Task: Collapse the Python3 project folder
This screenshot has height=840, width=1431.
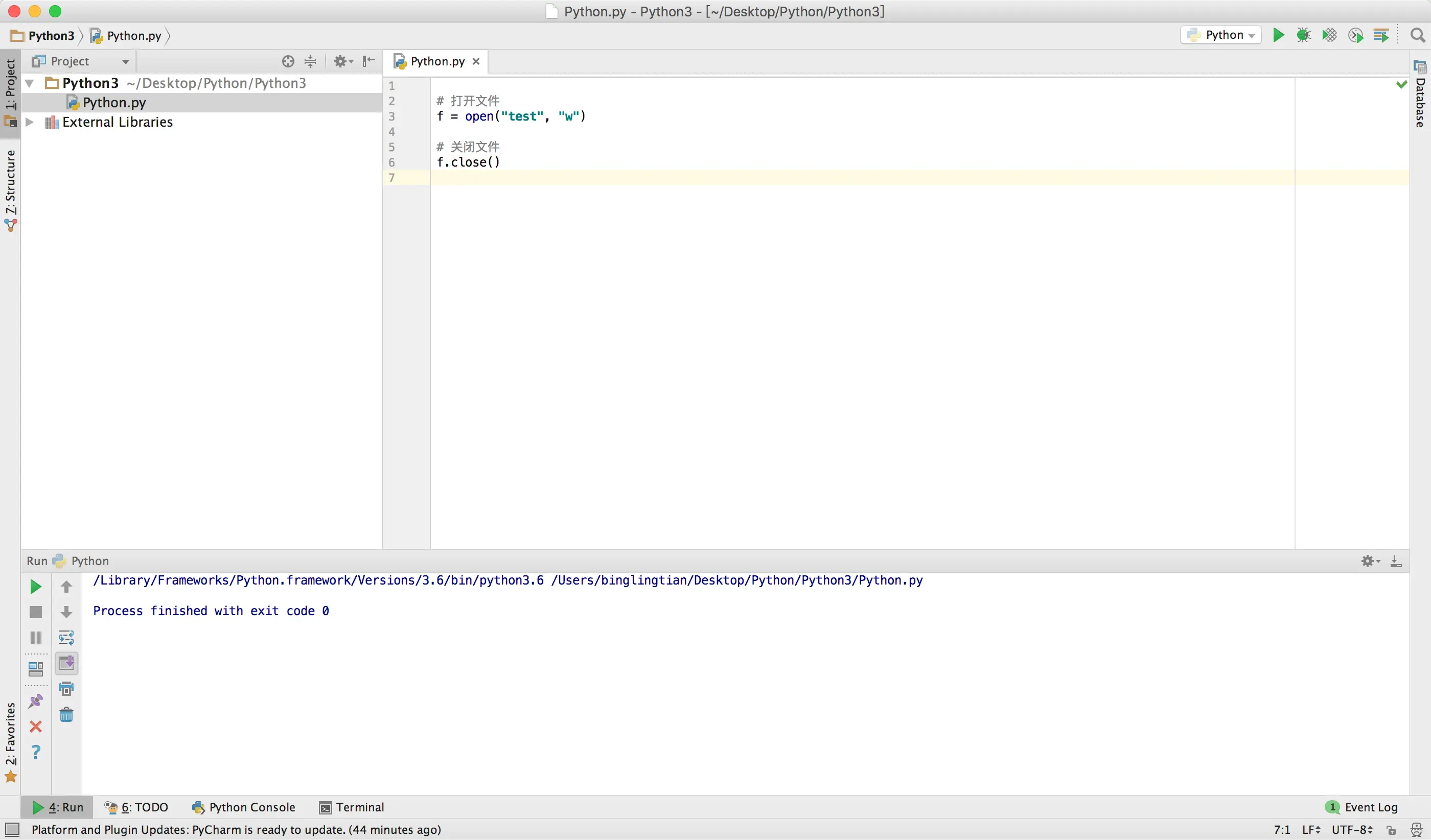Action: [x=30, y=83]
